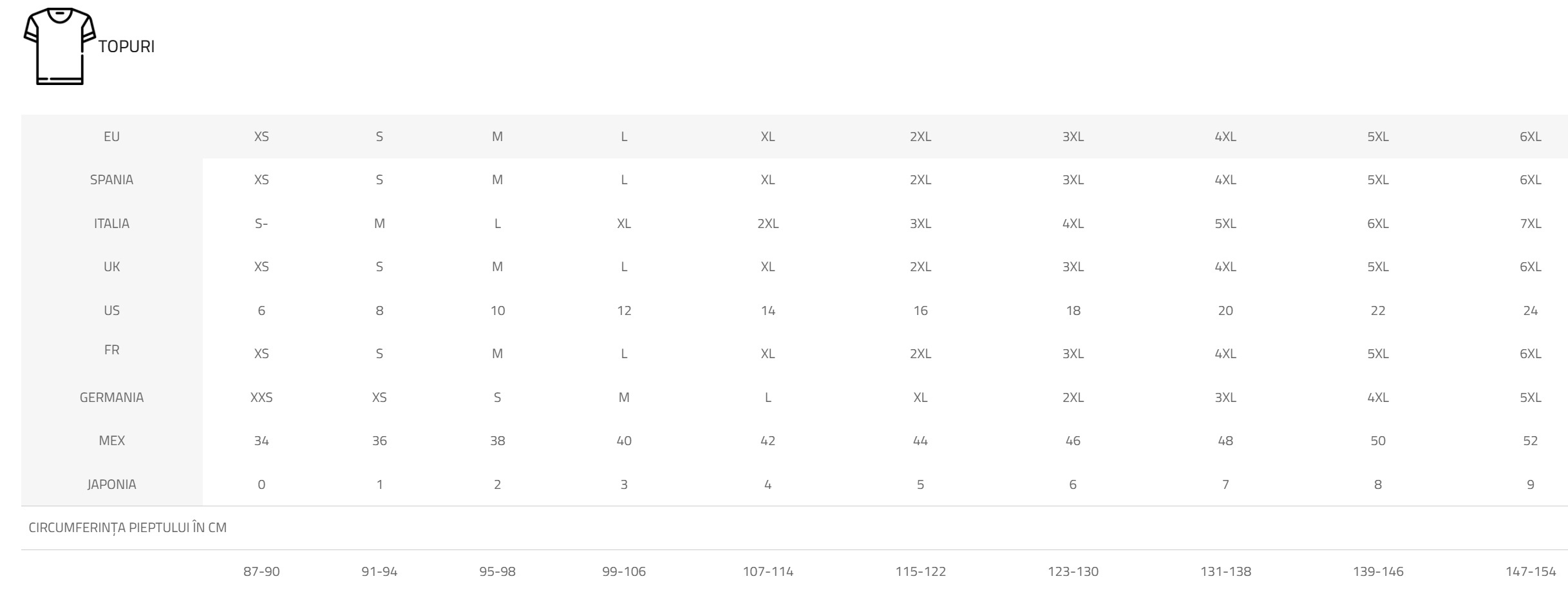Screen dimensions: 1568x592
Task: Select the TOPURI heading text
Action: click(126, 46)
